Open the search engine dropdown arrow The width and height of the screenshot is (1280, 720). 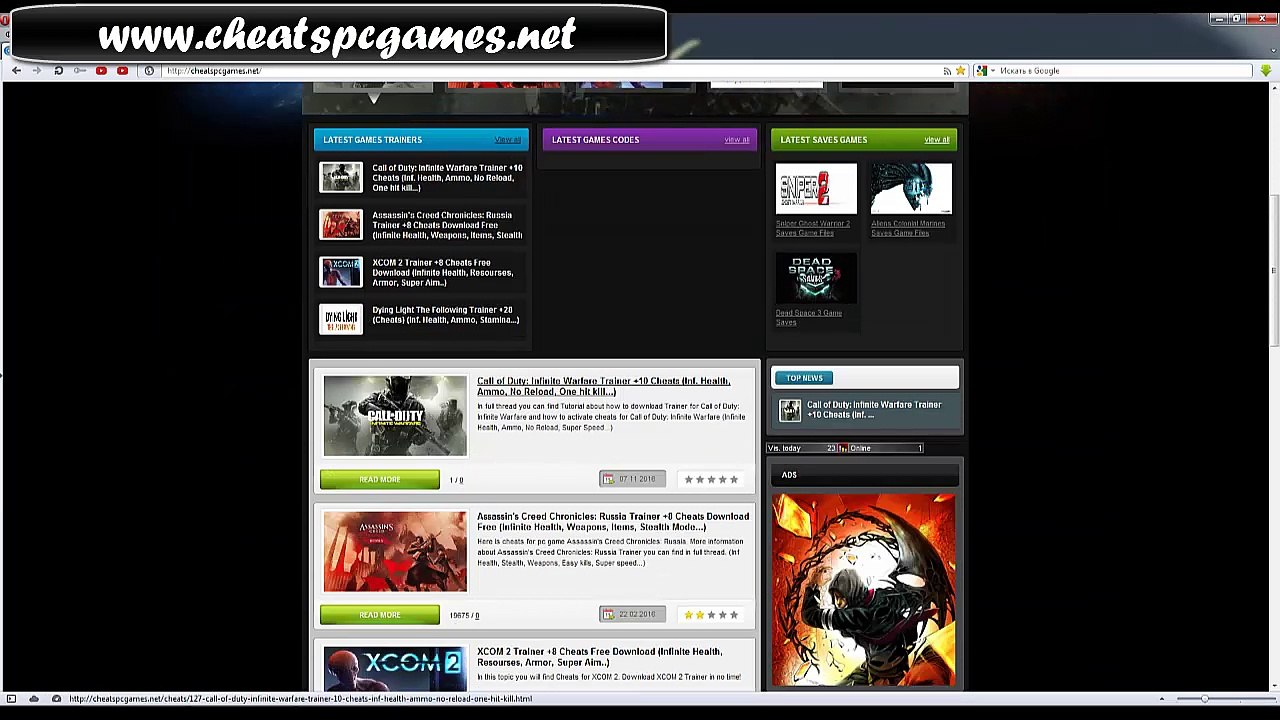click(992, 71)
